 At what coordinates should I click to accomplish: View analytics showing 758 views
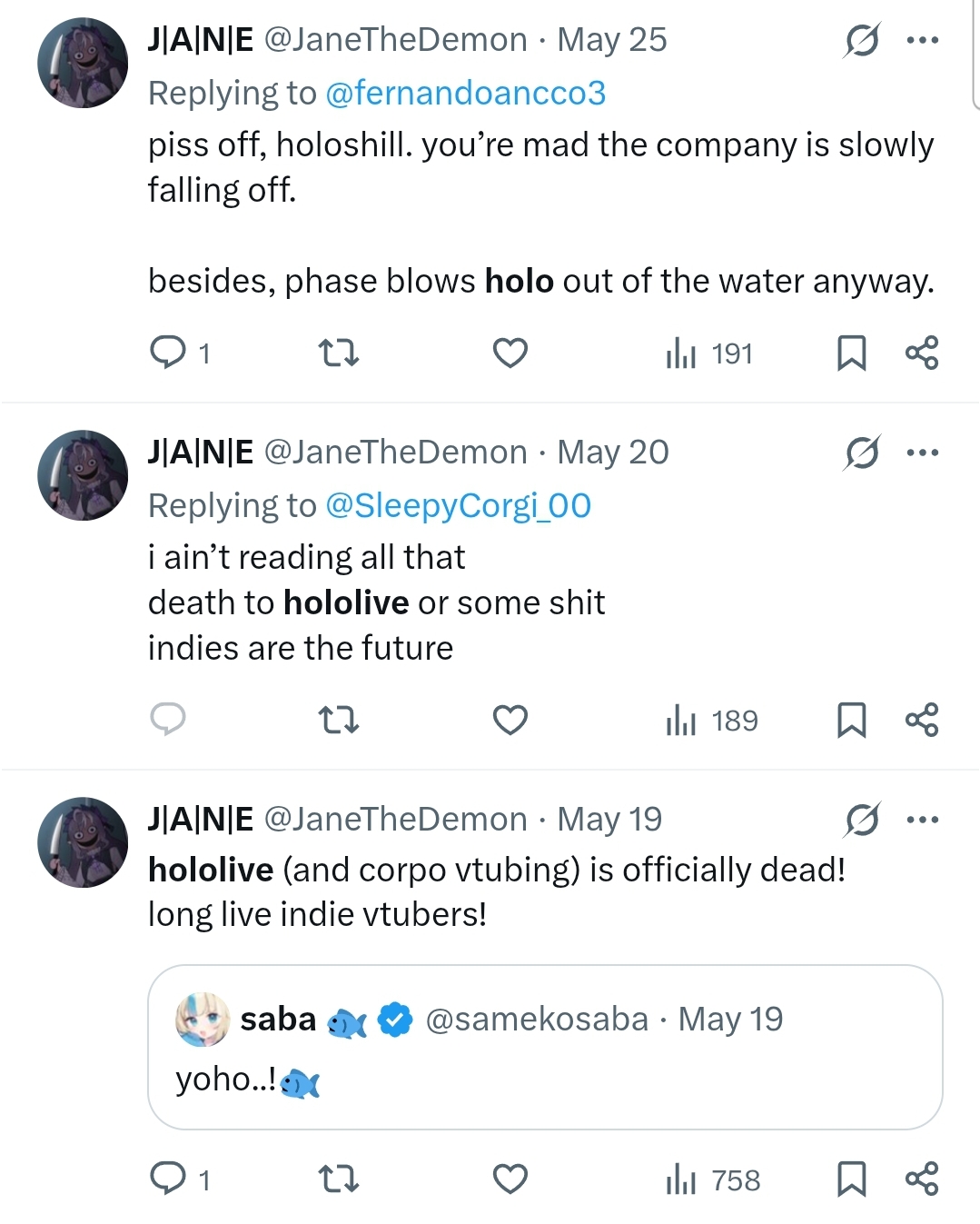[712, 1179]
